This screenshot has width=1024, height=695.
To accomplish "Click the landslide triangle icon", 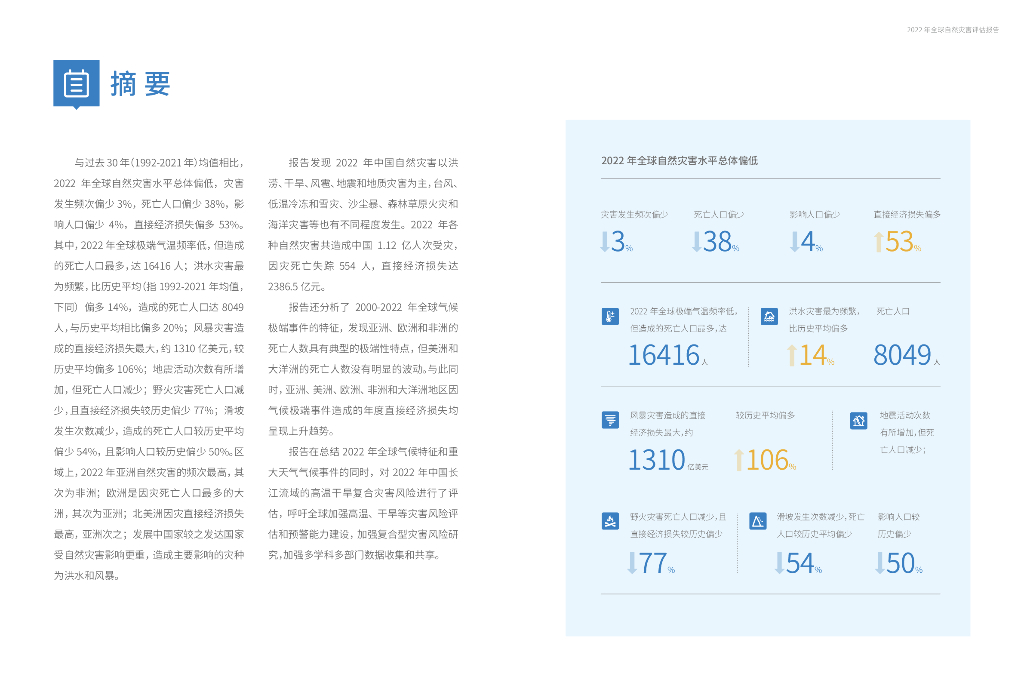I will 758,521.
